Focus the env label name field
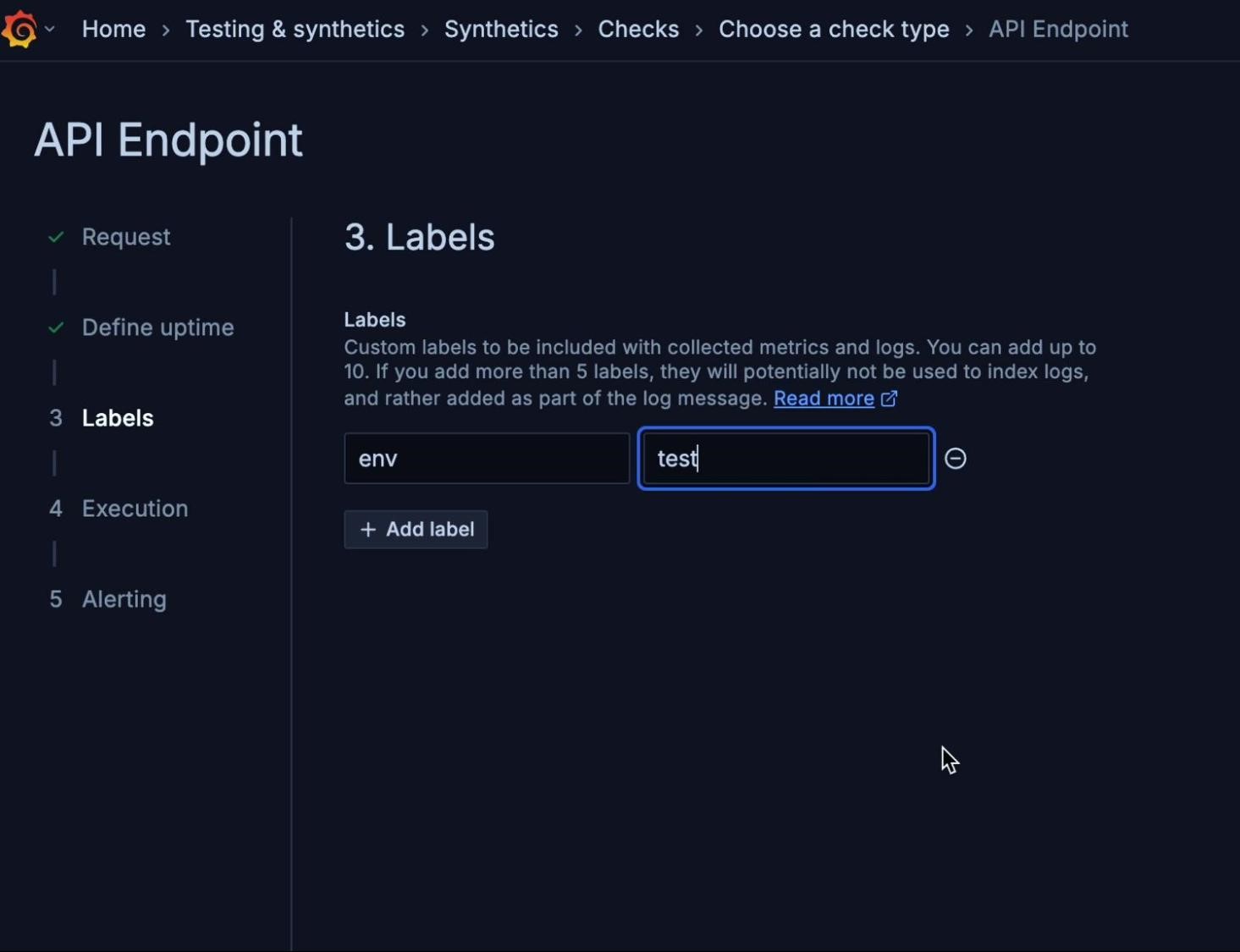The height and width of the screenshot is (952, 1240). click(487, 458)
